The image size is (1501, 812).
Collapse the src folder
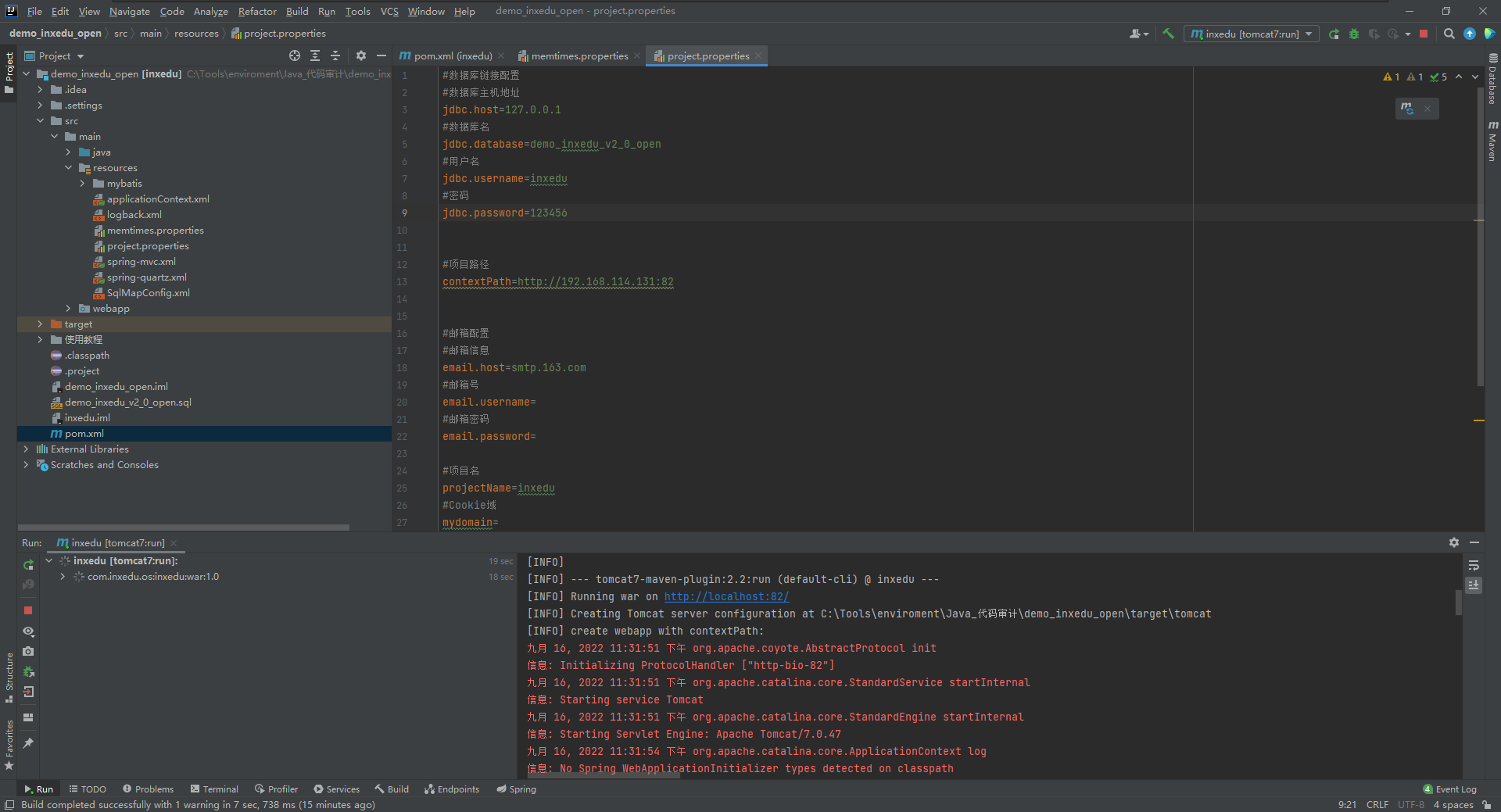[x=40, y=121]
